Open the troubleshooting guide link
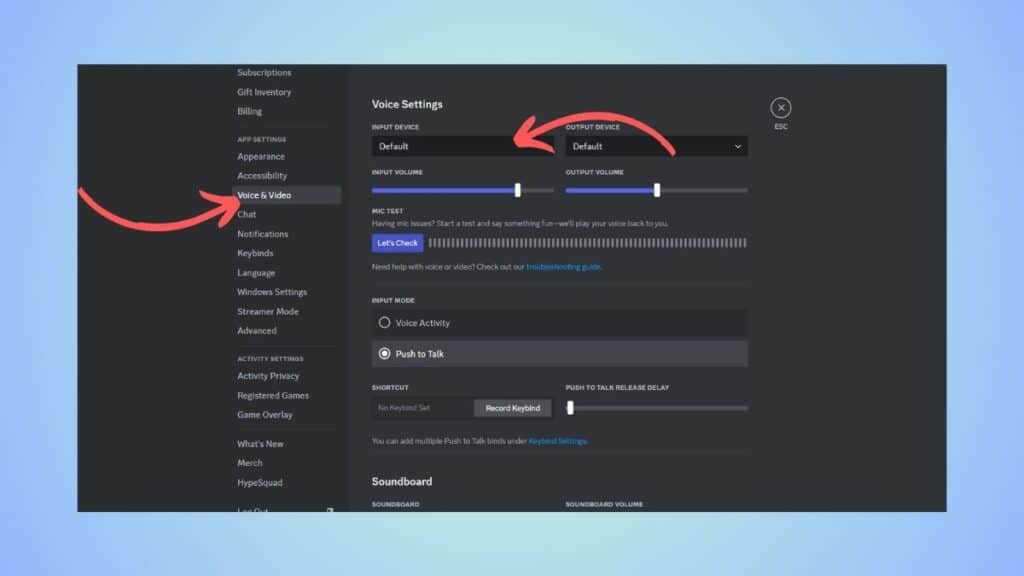The height and width of the screenshot is (576, 1024). pos(563,267)
